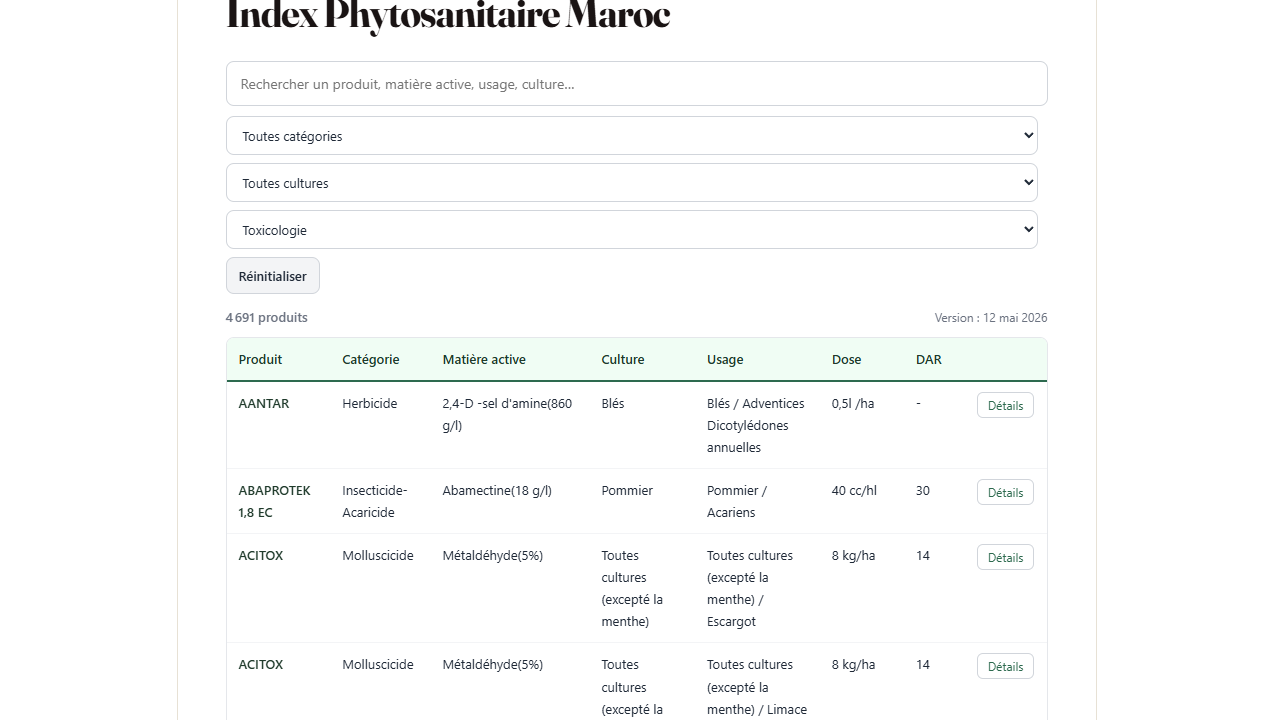Open Détails for AANTAR row

[1005, 405]
